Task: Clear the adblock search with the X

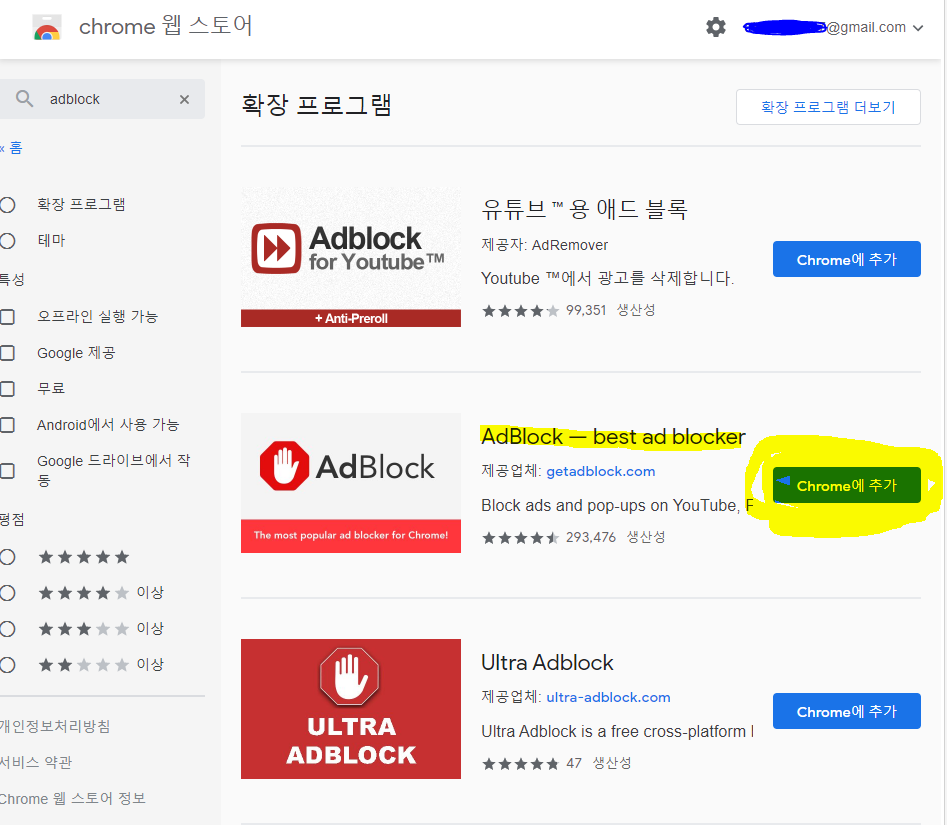Action: pos(184,99)
